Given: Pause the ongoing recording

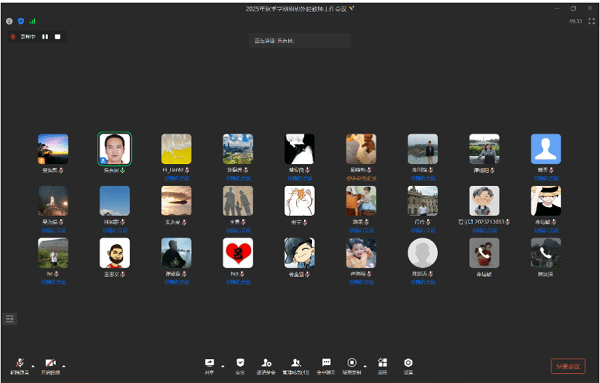Looking at the screenshot, I should 45,37.
